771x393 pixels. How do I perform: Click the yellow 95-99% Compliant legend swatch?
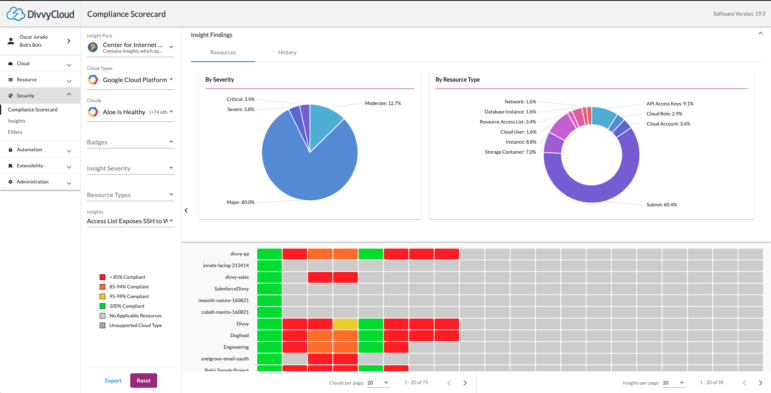coord(102,297)
